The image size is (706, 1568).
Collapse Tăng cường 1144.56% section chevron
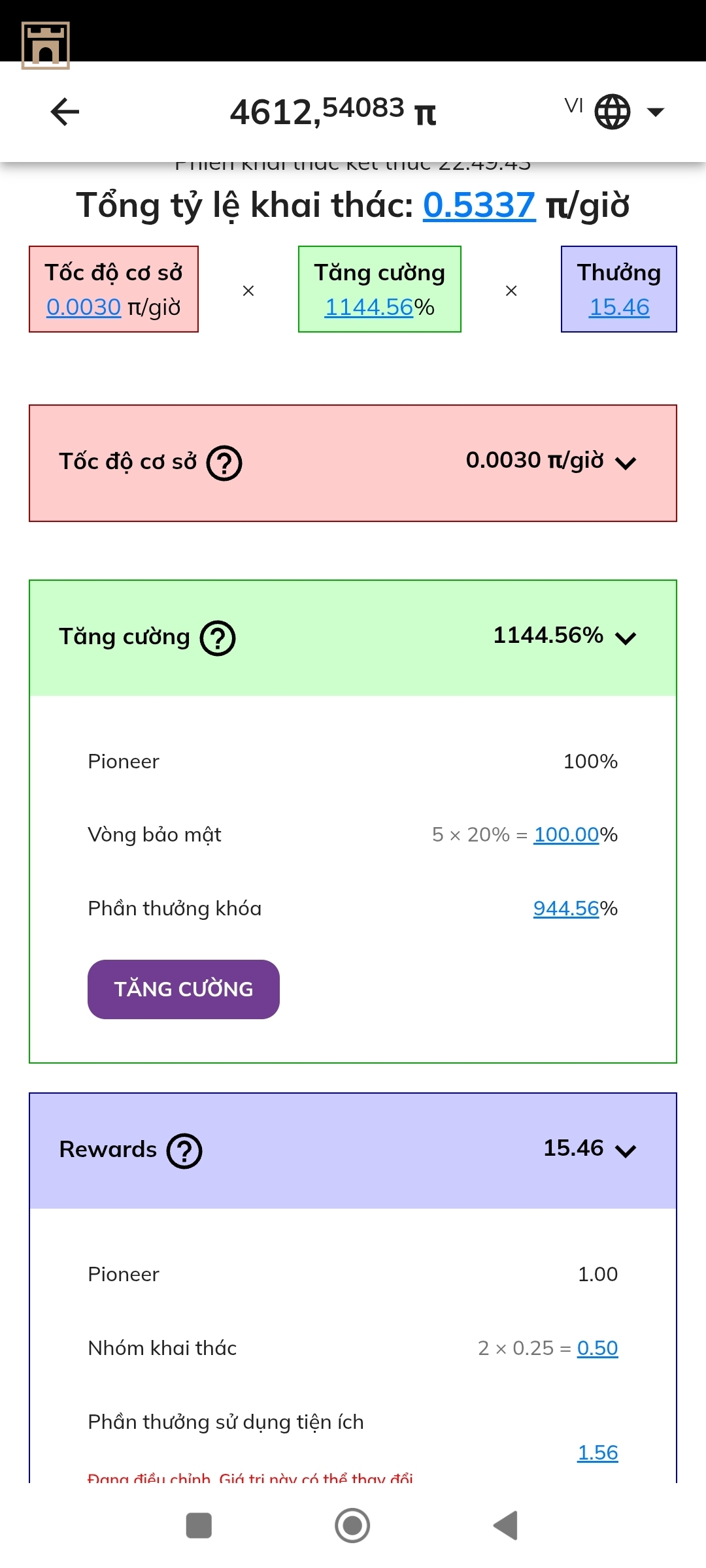(626, 638)
